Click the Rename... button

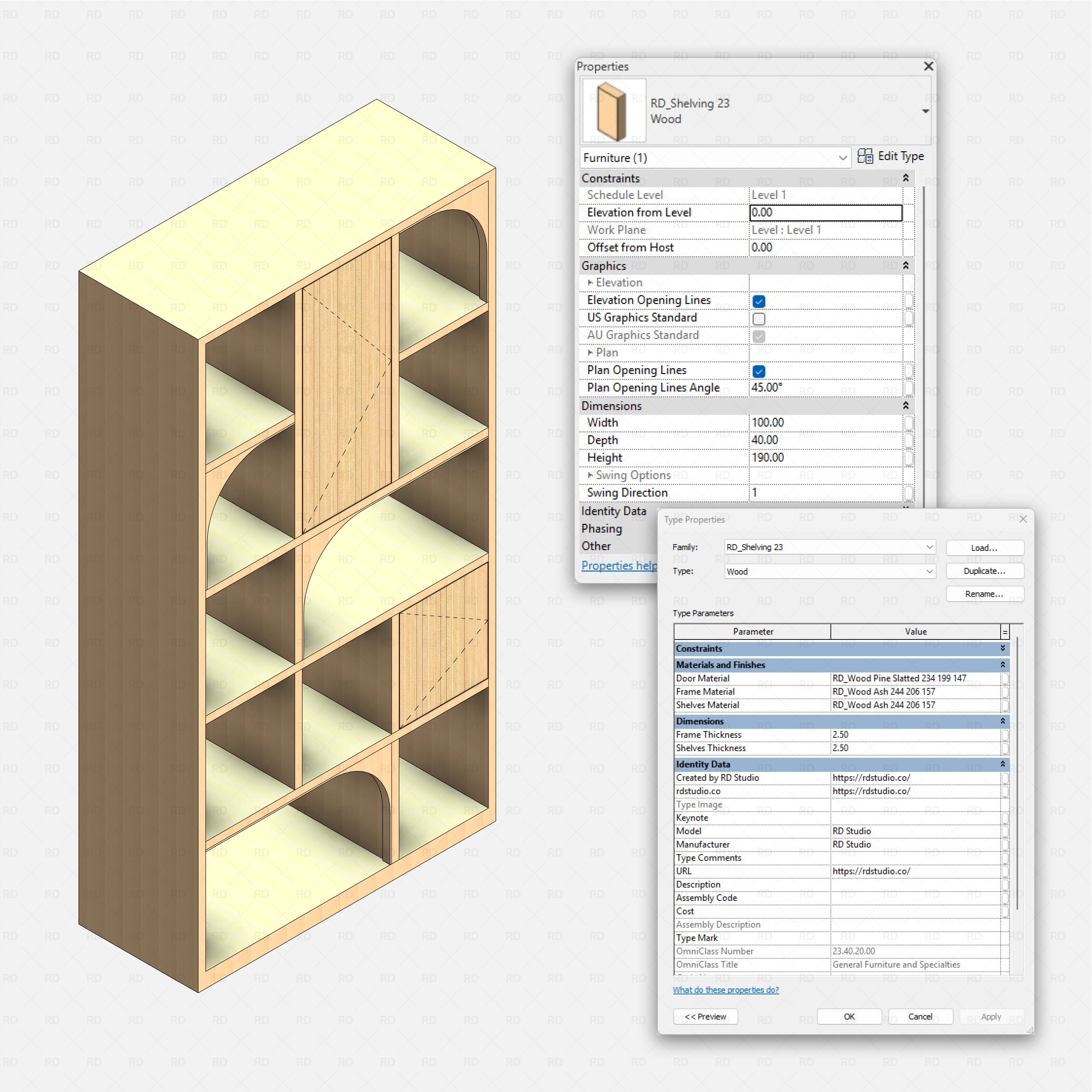click(x=985, y=594)
